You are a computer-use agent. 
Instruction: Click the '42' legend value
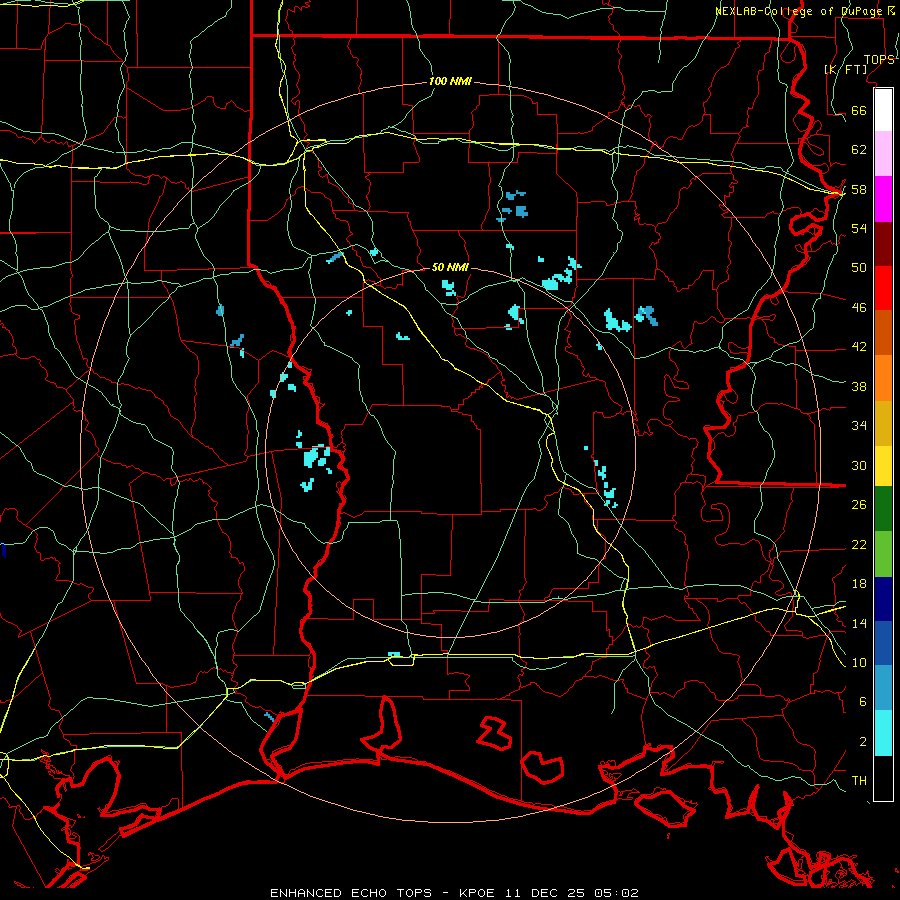pyautogui.click(x=859, y=347)
